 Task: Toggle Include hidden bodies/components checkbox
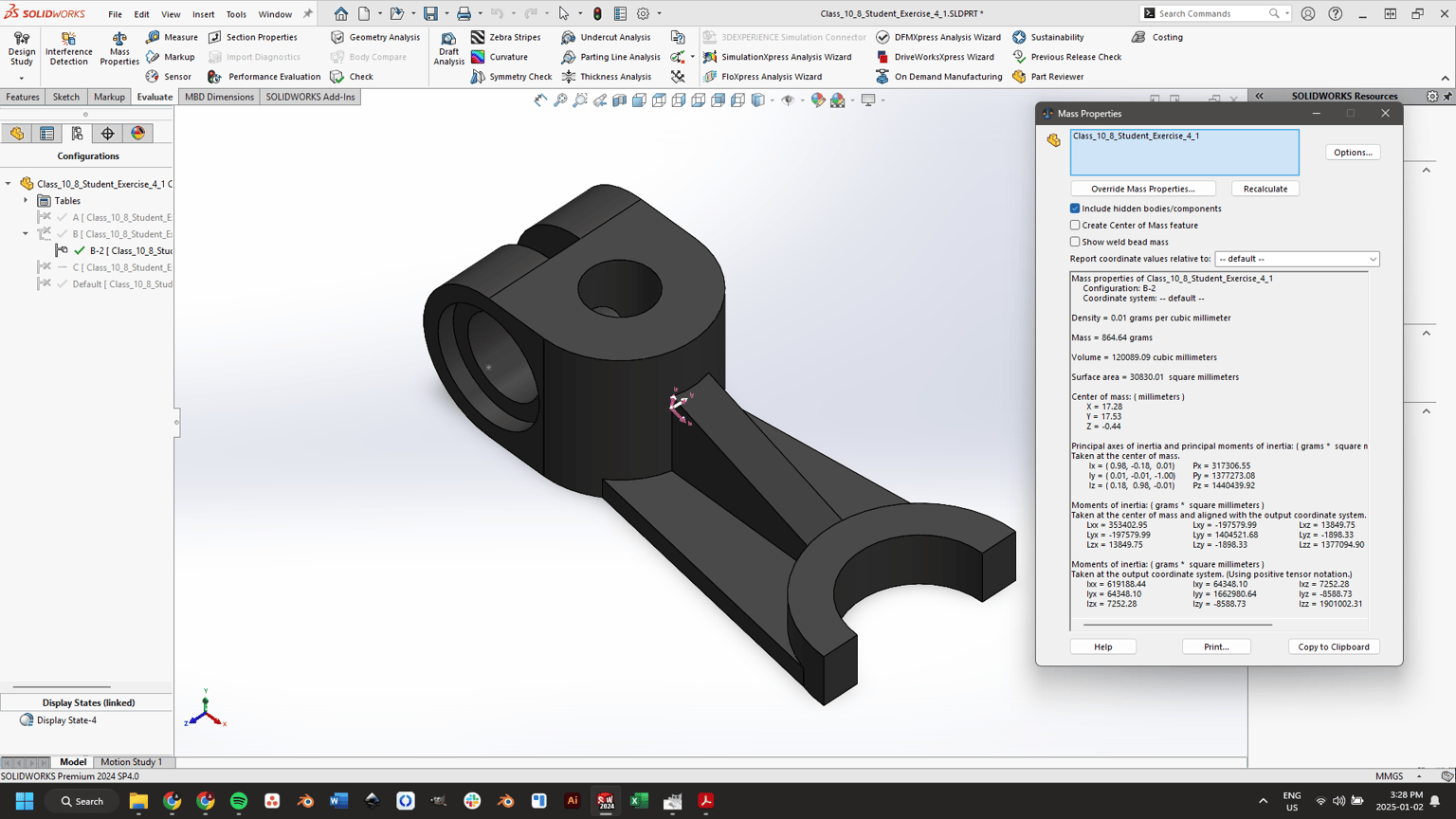1075,209
